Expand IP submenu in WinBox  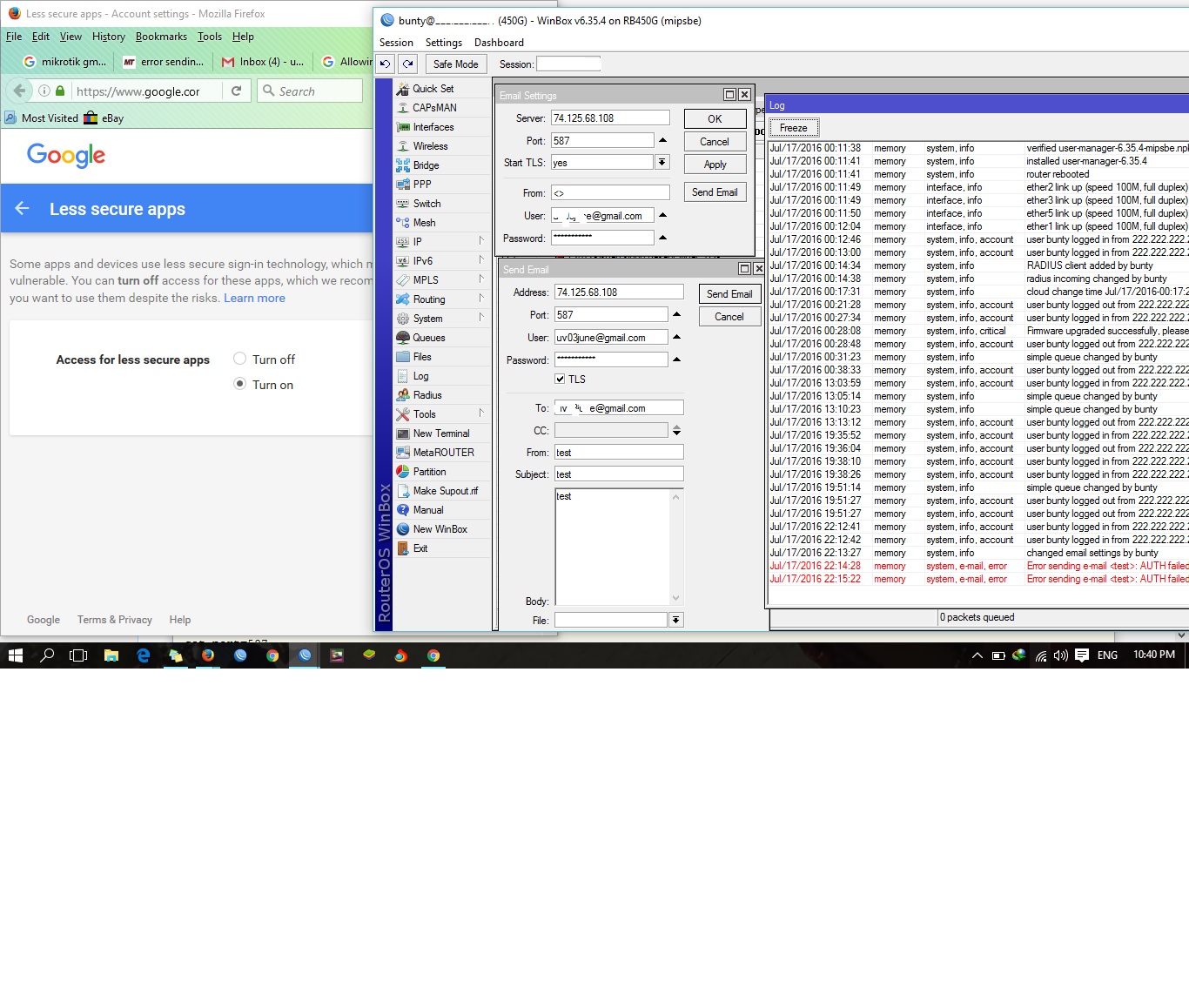tap(481, 241)
